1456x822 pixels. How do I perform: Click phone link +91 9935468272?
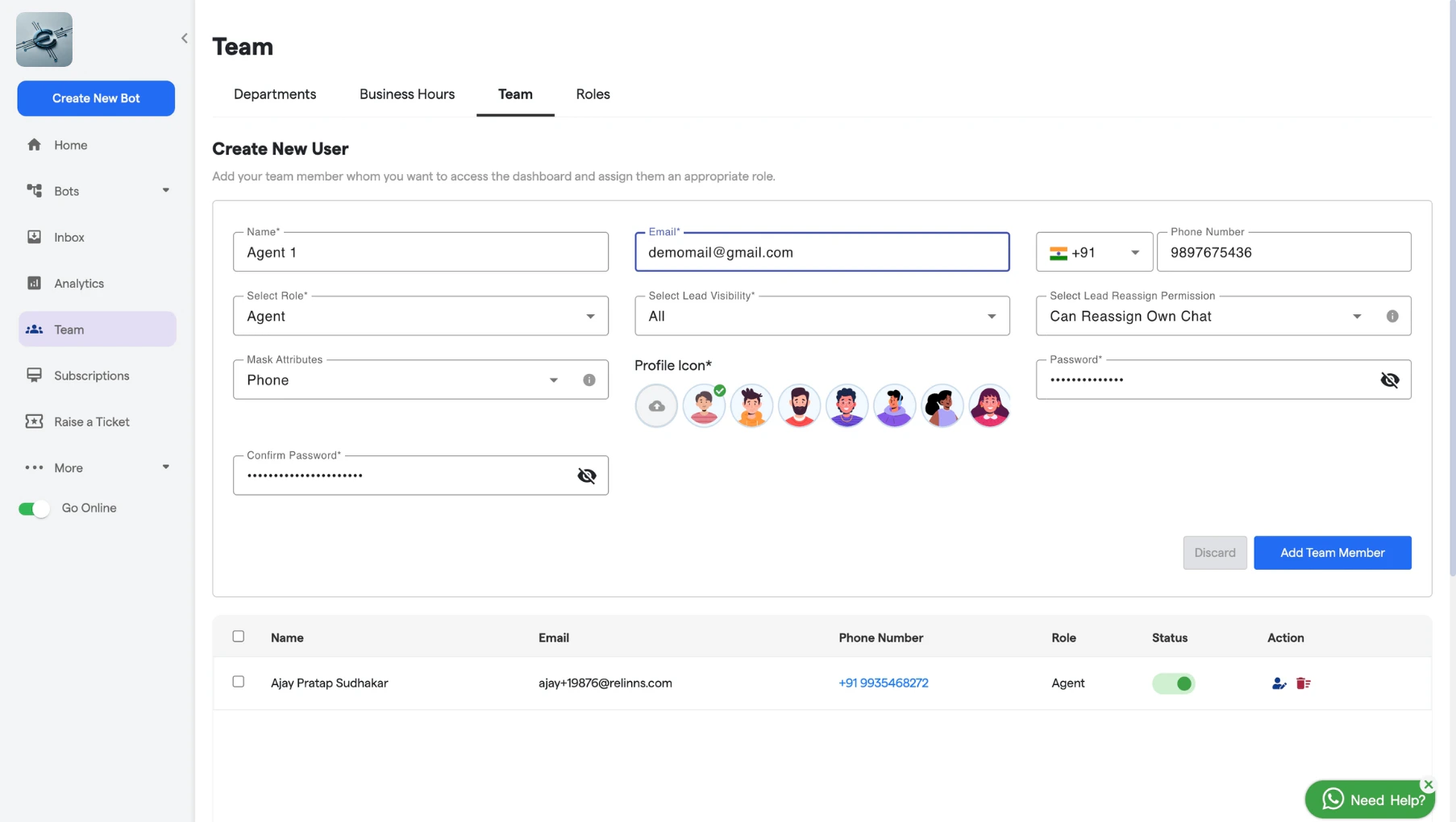[884, 683]
